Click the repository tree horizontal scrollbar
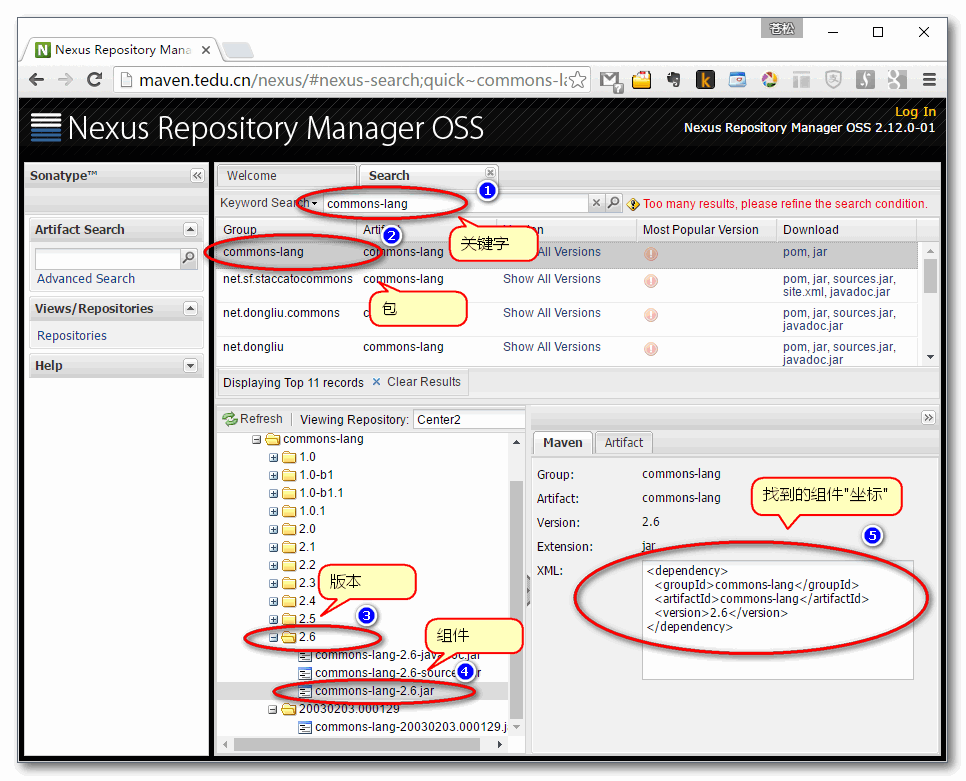Viewport: 966px width, 781px height. tap(357, 745)
